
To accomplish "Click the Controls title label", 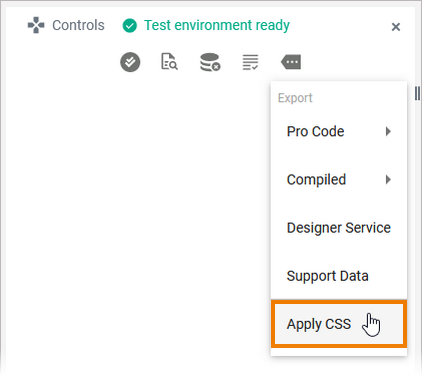I will (x=78, y=25).
